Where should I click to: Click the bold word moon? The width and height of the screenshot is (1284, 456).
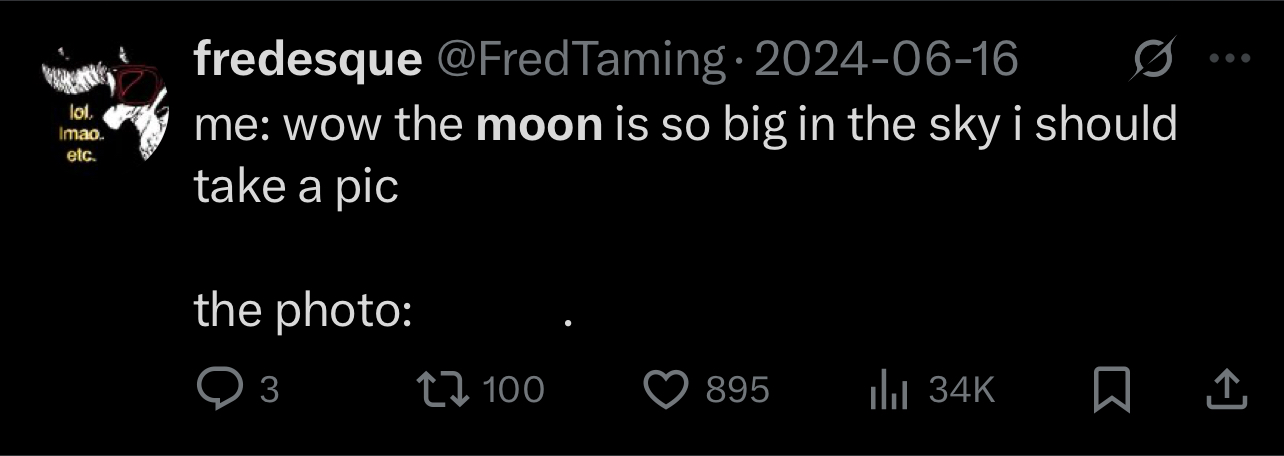(540, 127)
